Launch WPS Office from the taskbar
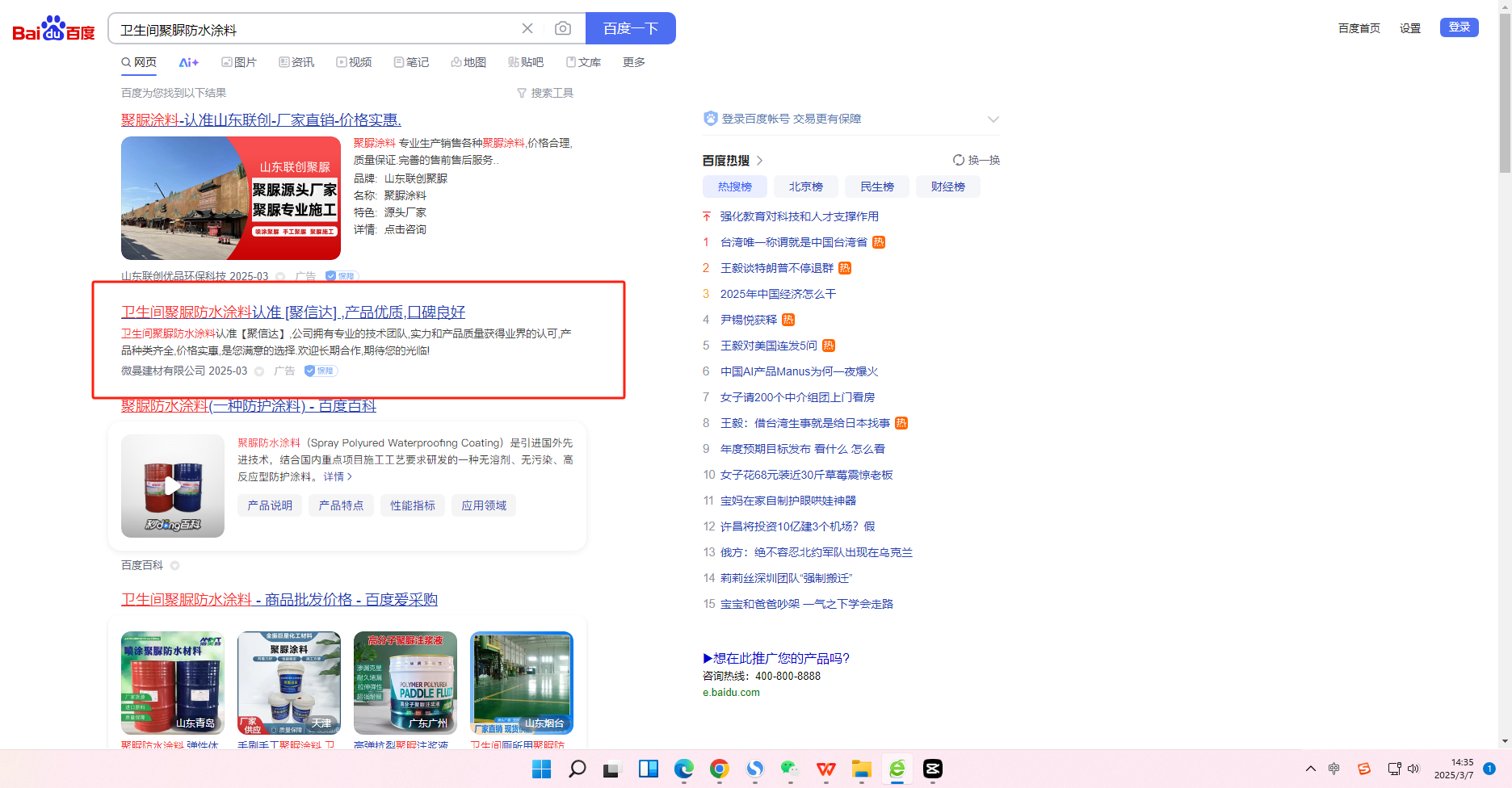 tap(825, 769)
